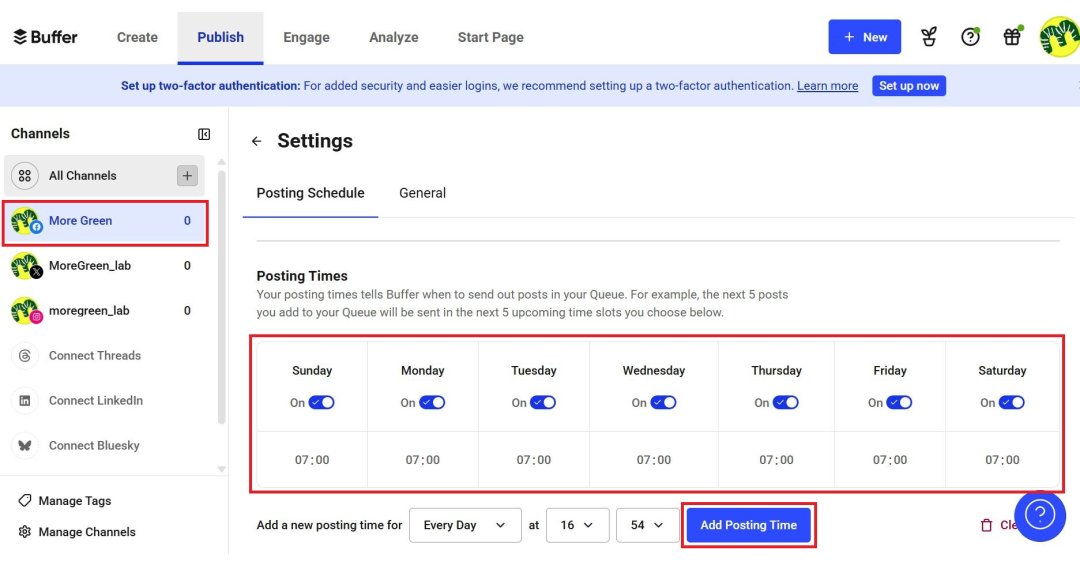Image resolution: width=1080 pixels, height=566 pixels.
Task: Click the Wednesday 07:00 time slot
Action: pos(654,460)
